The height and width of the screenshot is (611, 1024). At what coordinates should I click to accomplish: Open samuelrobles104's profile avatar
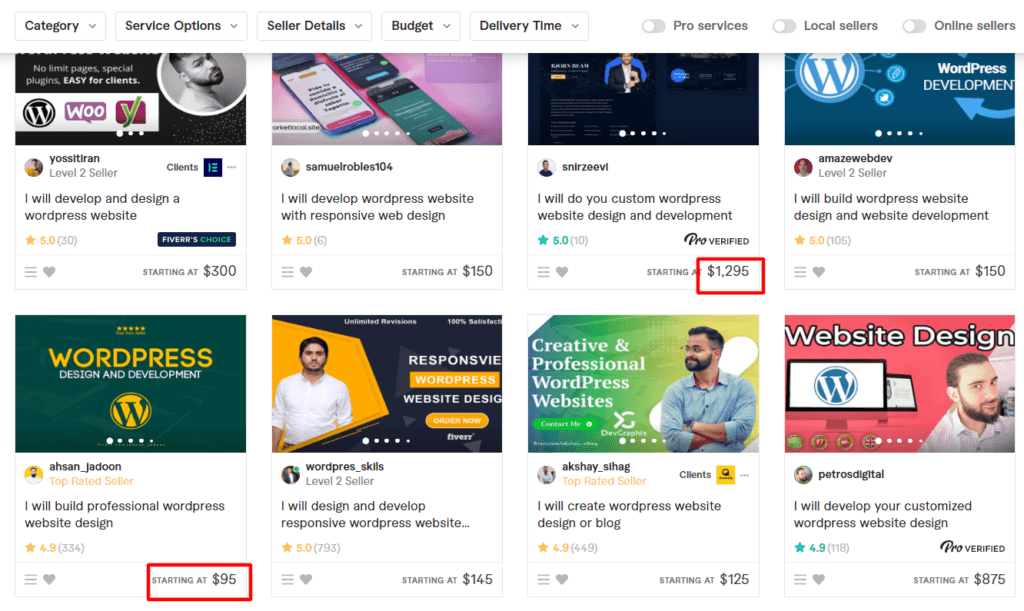(x=291, y=167)
